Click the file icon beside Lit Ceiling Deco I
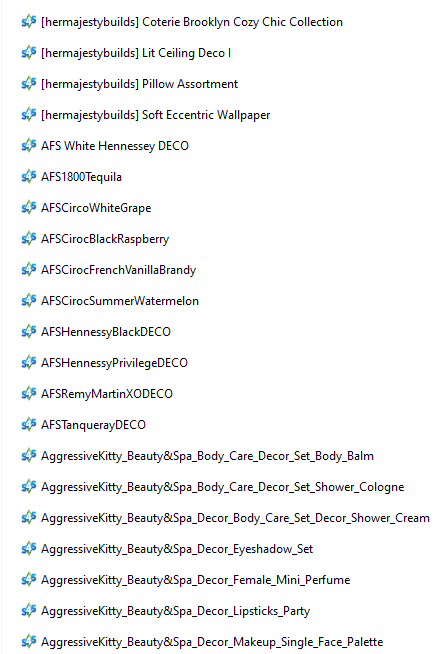The image size is (434, 654). pyautogui.click(x=29, y=53)
